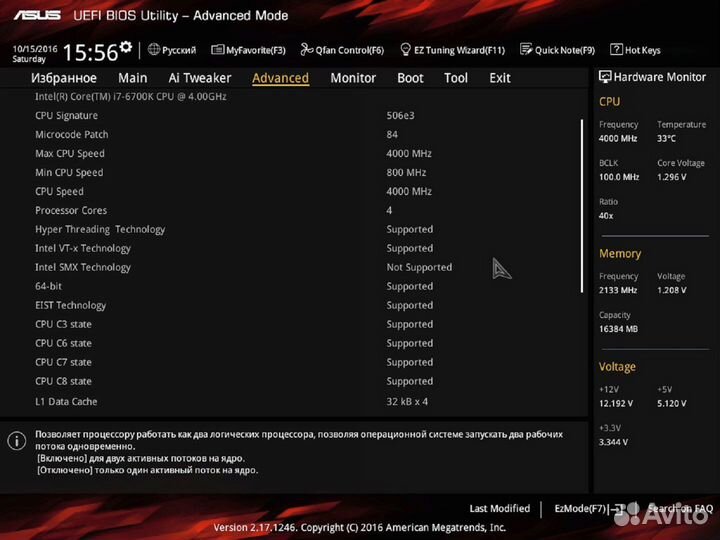
Task: Click the globe language icon
Action: 154,49
